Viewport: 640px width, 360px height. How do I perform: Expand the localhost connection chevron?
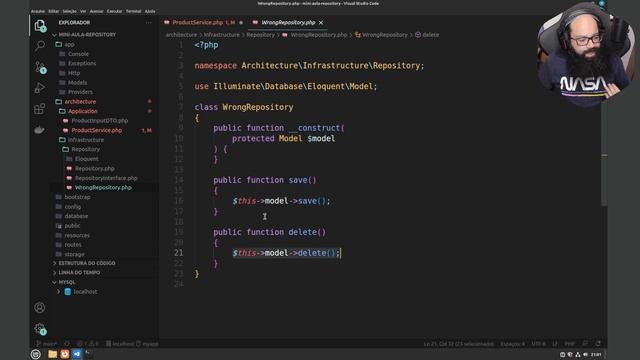tap(58, 291)
